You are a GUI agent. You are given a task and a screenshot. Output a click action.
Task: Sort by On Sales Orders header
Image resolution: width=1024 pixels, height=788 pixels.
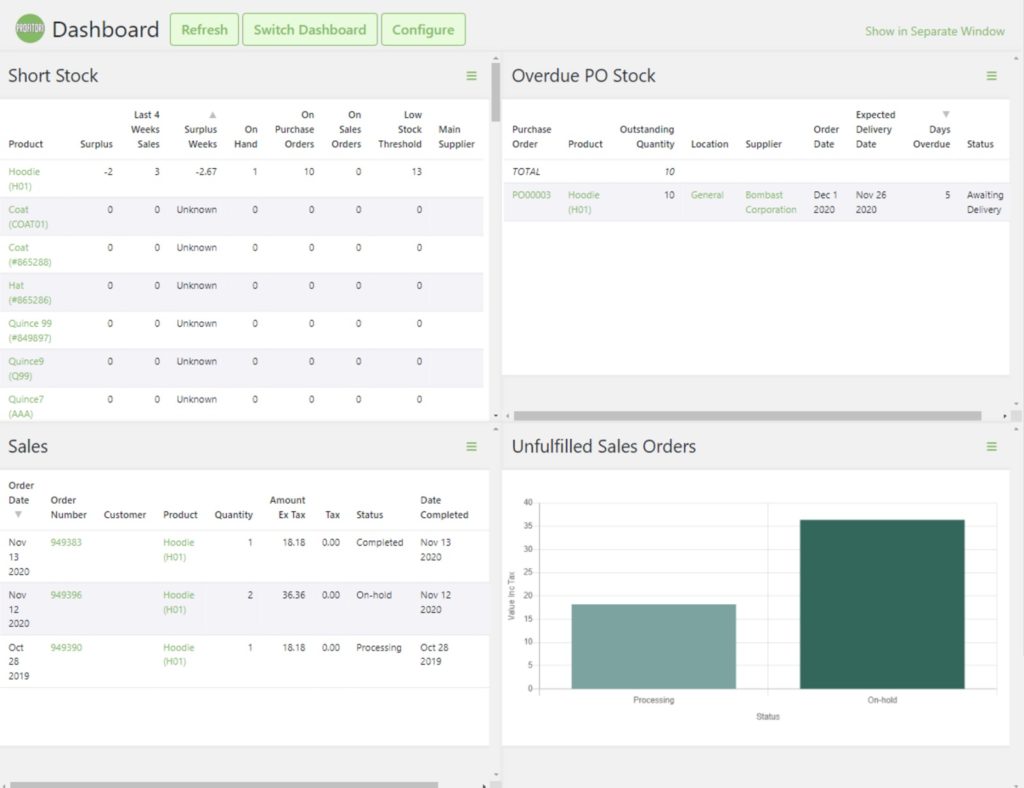click(x=346, y=129)
